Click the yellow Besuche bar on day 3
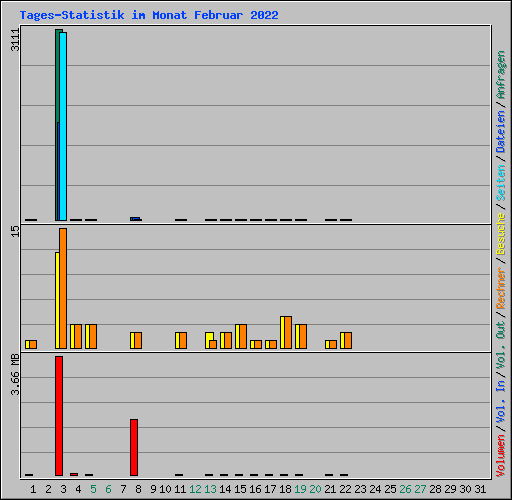This screenshot has height=500, width=512. (57, 301)
